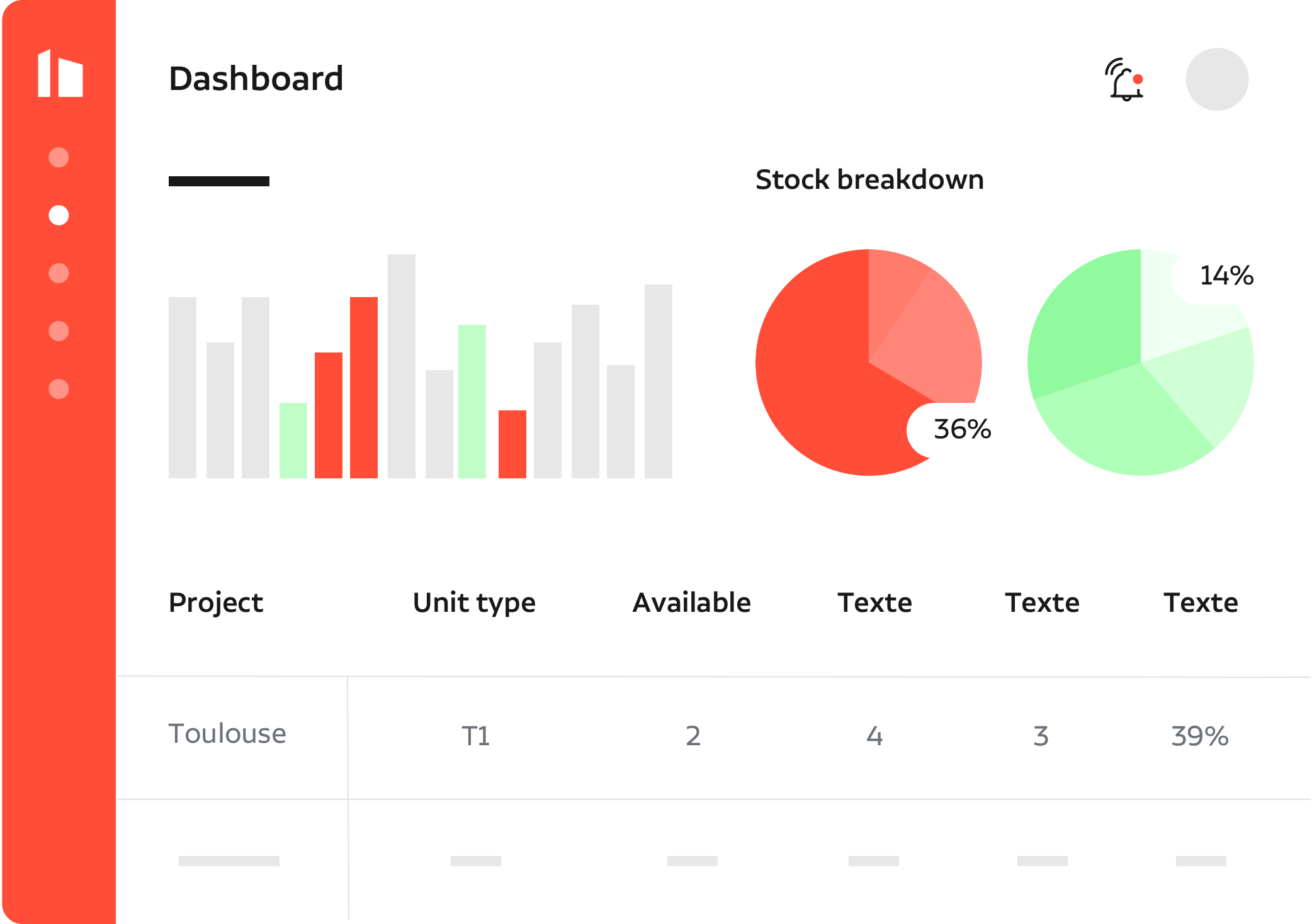Open the gray user avatar circle
This screenshot has height=924, width=1312.
tap(1217, 79)
